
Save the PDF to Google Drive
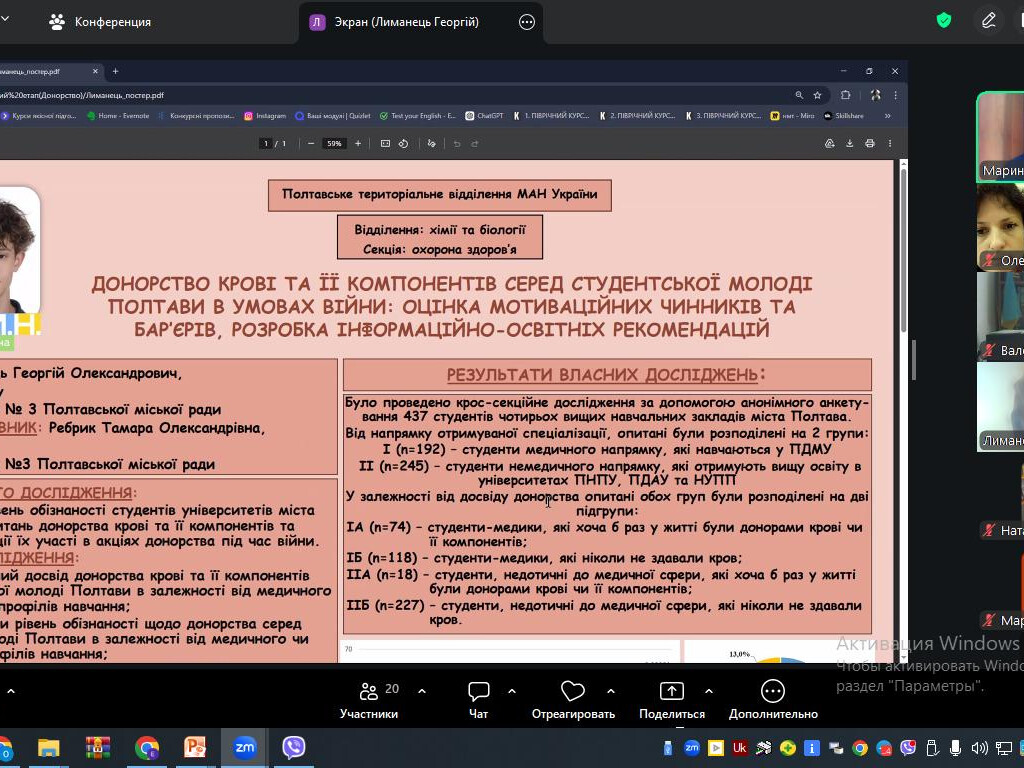point(829,144)
